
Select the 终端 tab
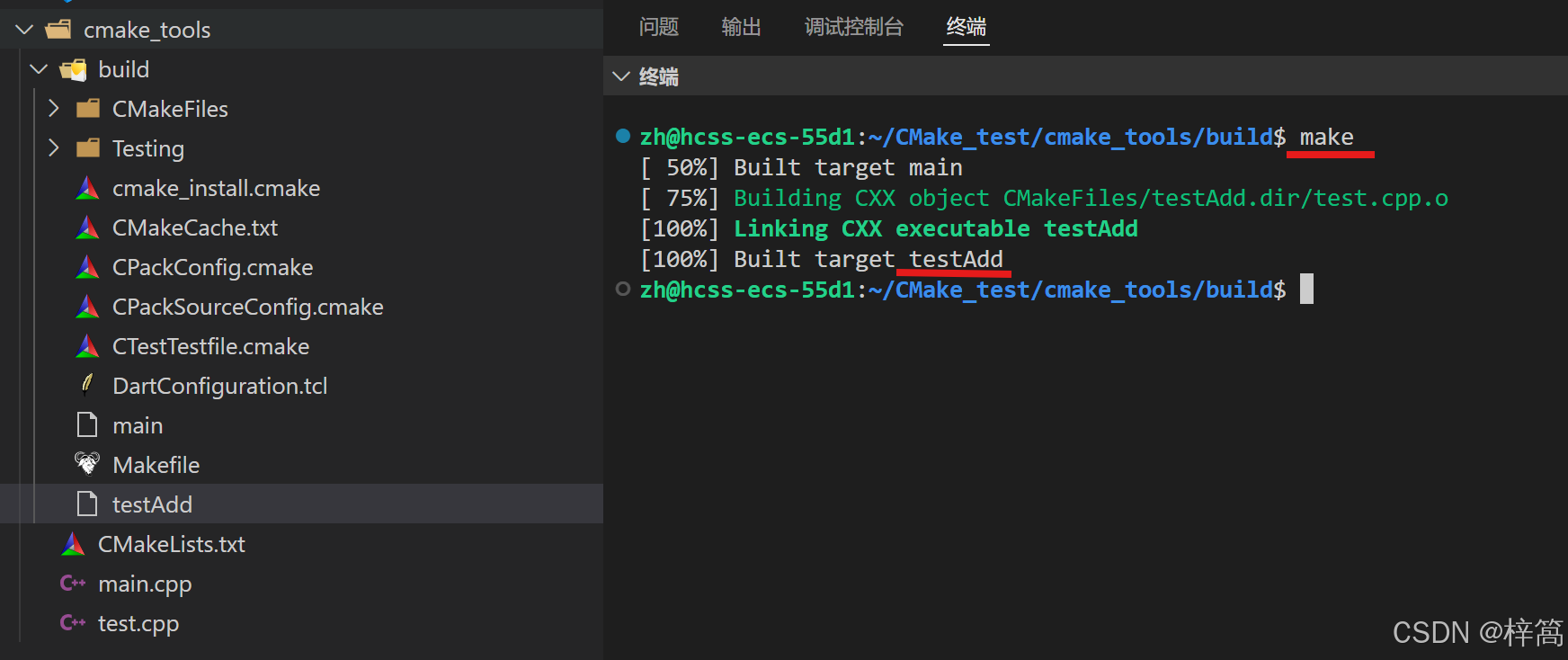(x=967, y=27)
